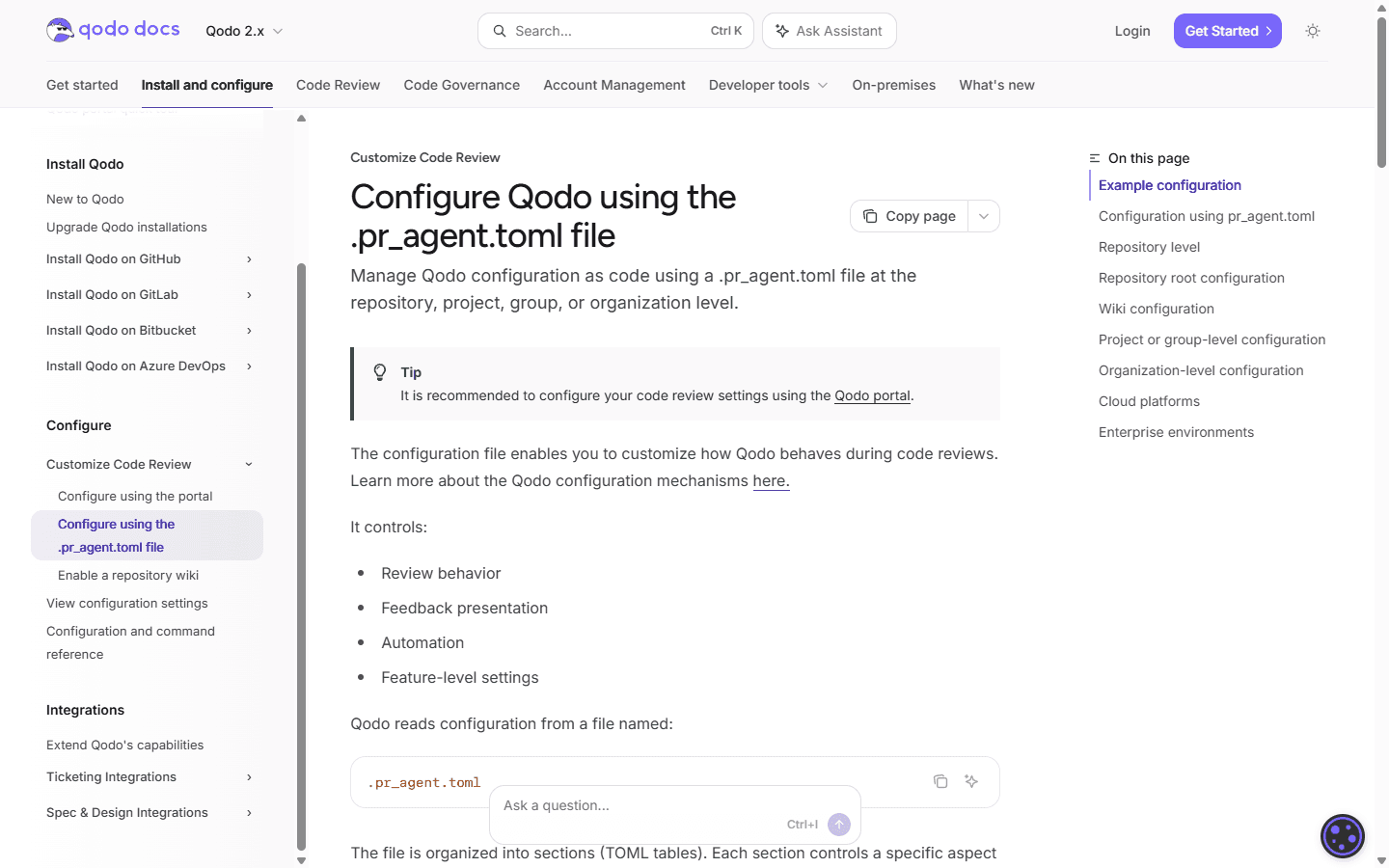Jump to Project or group-level configuration
The image size is (1389, 868).
[x=1212, y=339]
